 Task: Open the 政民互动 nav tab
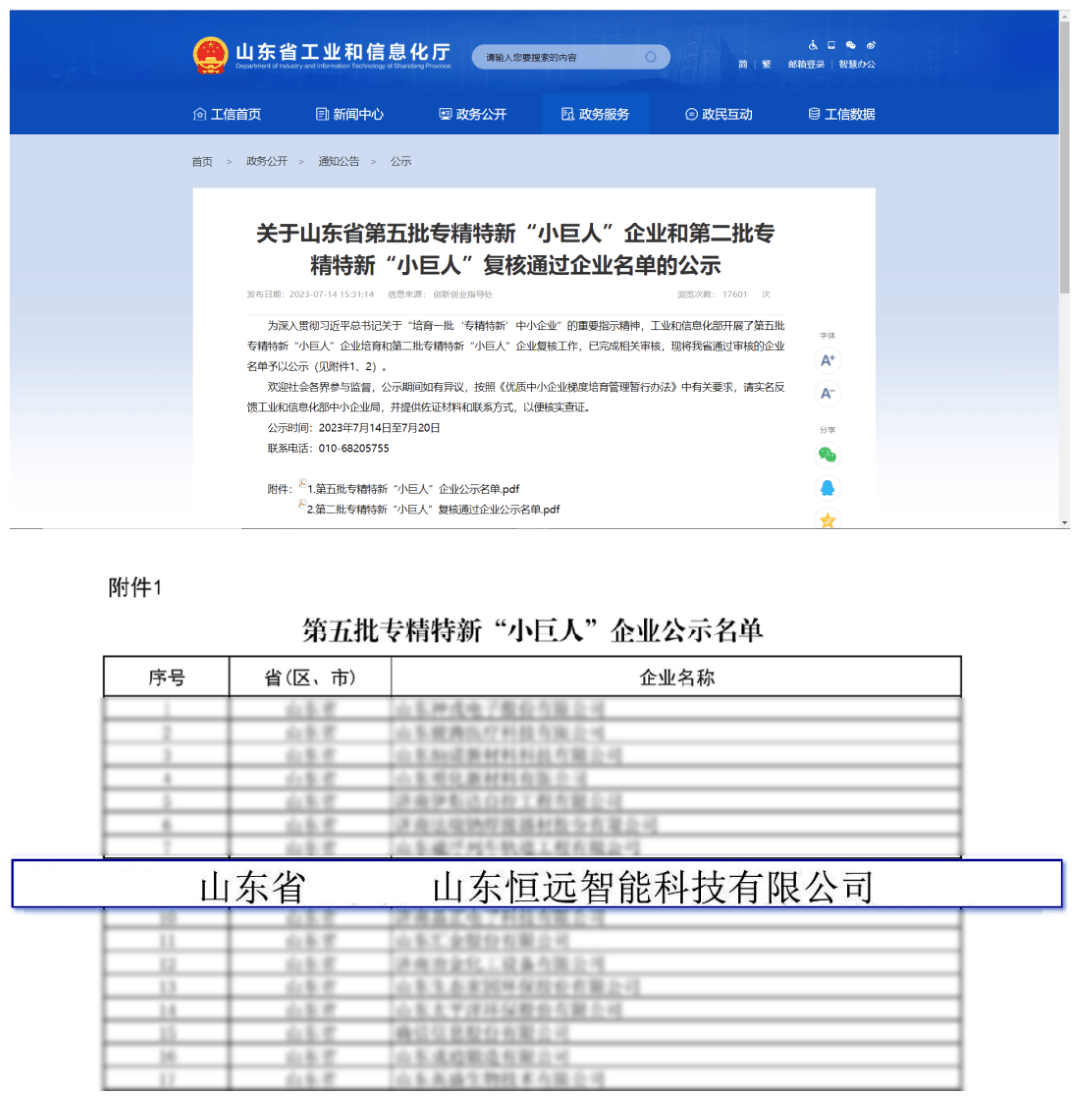(718, 114)
